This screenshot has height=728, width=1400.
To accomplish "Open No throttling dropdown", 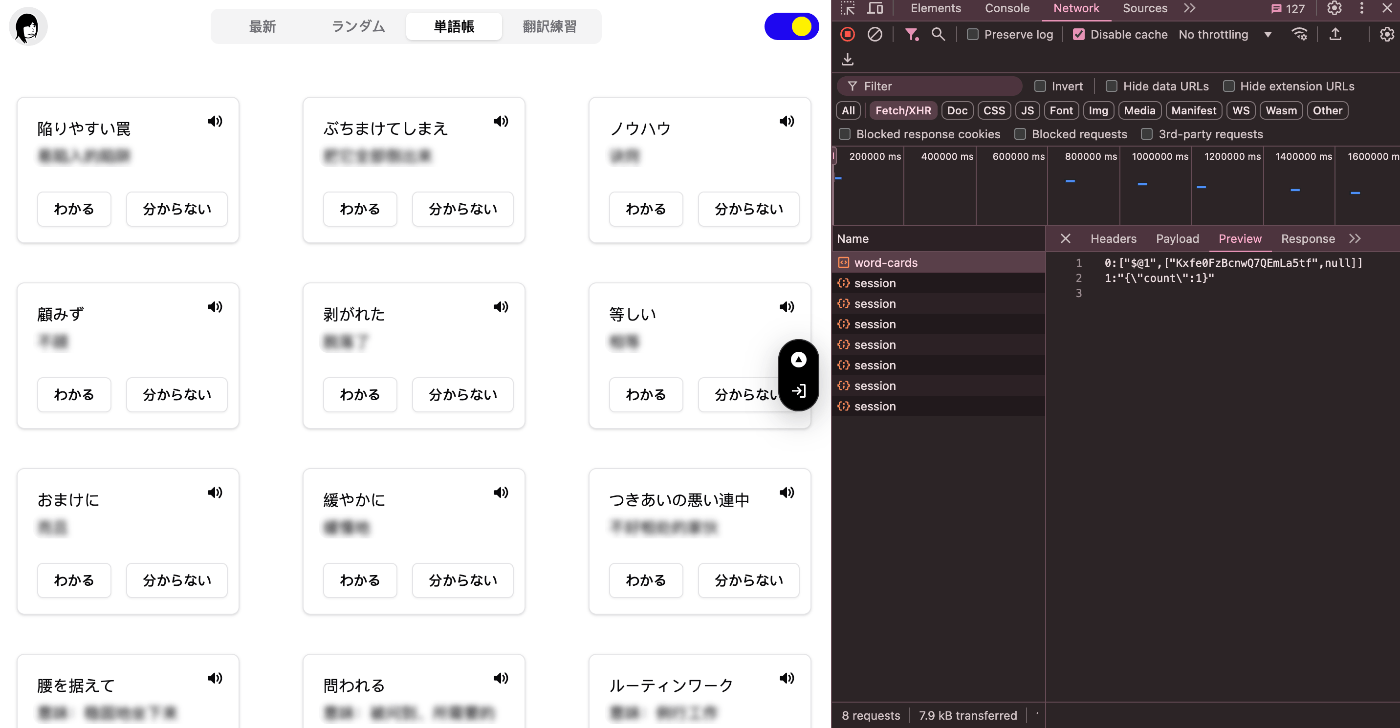I will 1225,34.
